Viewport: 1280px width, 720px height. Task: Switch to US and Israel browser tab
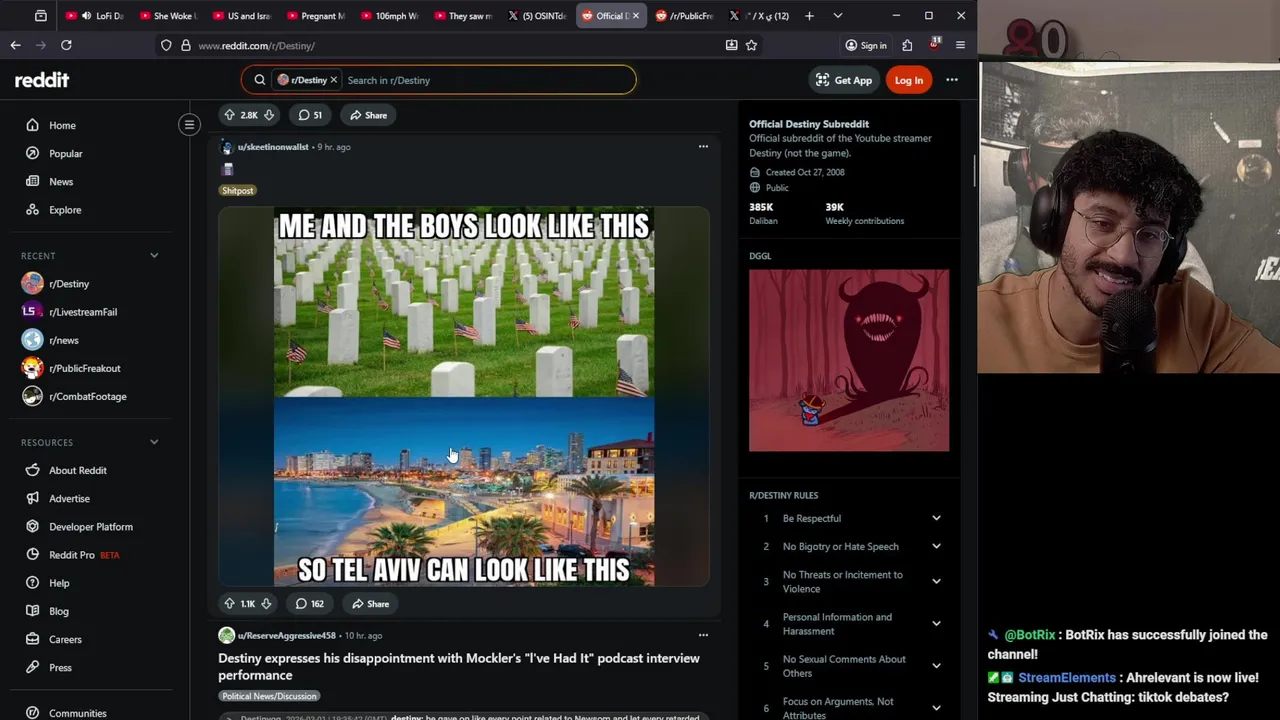click(243, 16)
